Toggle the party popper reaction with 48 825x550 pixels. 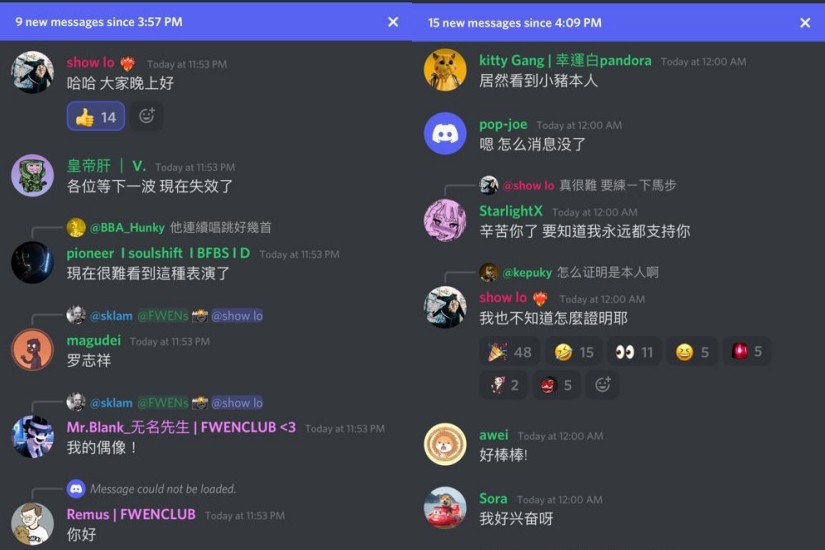click(x=509, y=352)
